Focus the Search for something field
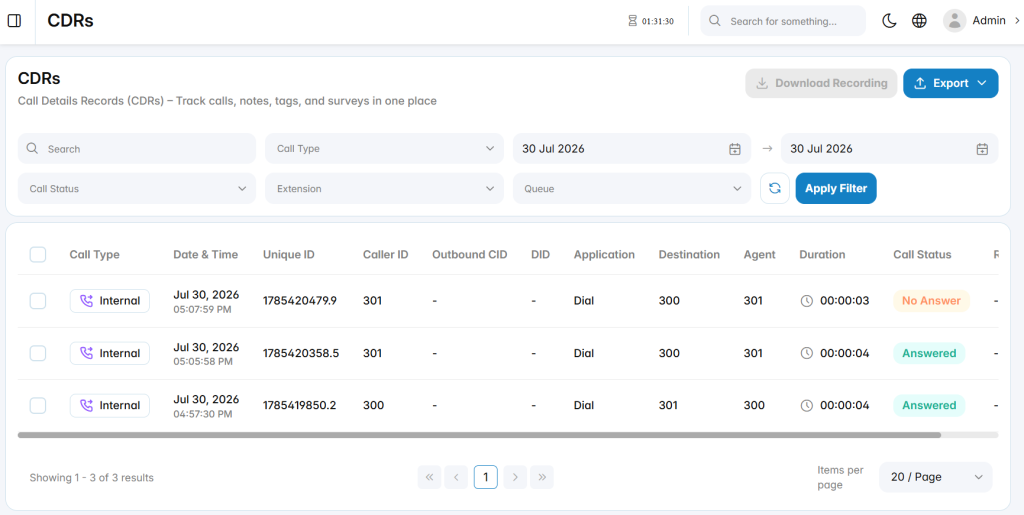Screen dimensions: 1024x515 [783, 21]
